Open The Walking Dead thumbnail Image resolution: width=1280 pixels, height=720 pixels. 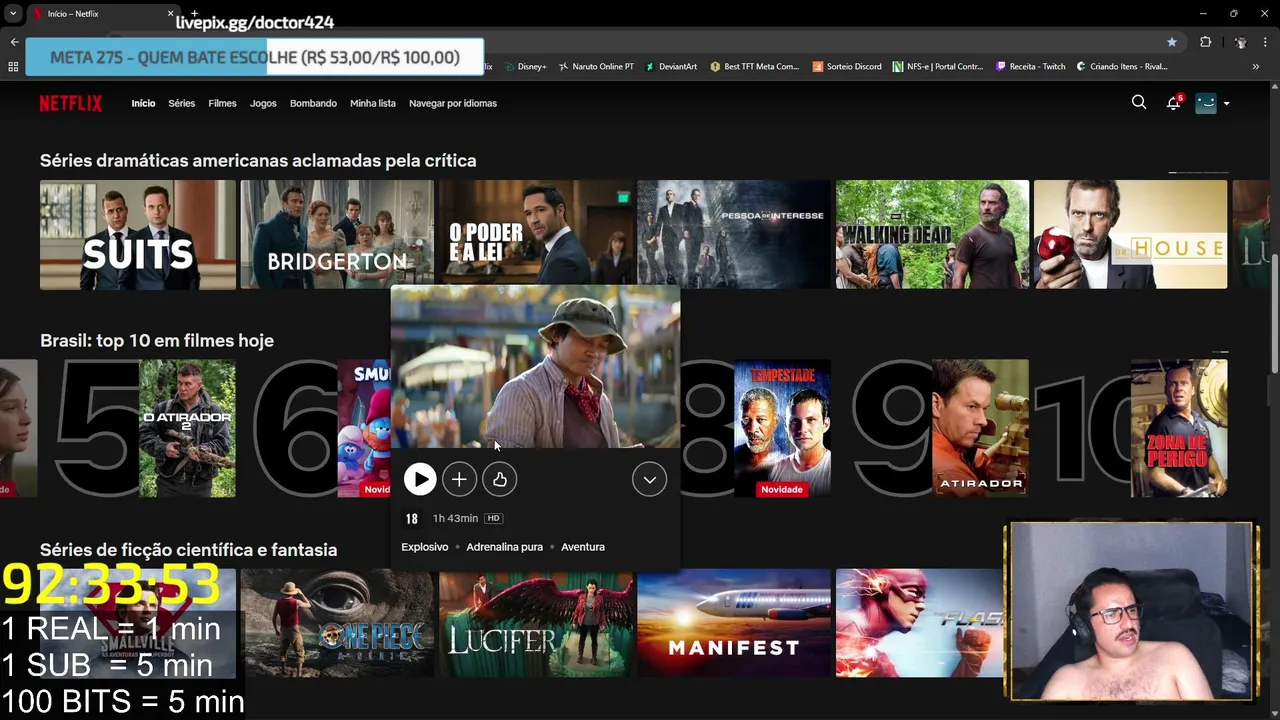[x=932, y=235]
